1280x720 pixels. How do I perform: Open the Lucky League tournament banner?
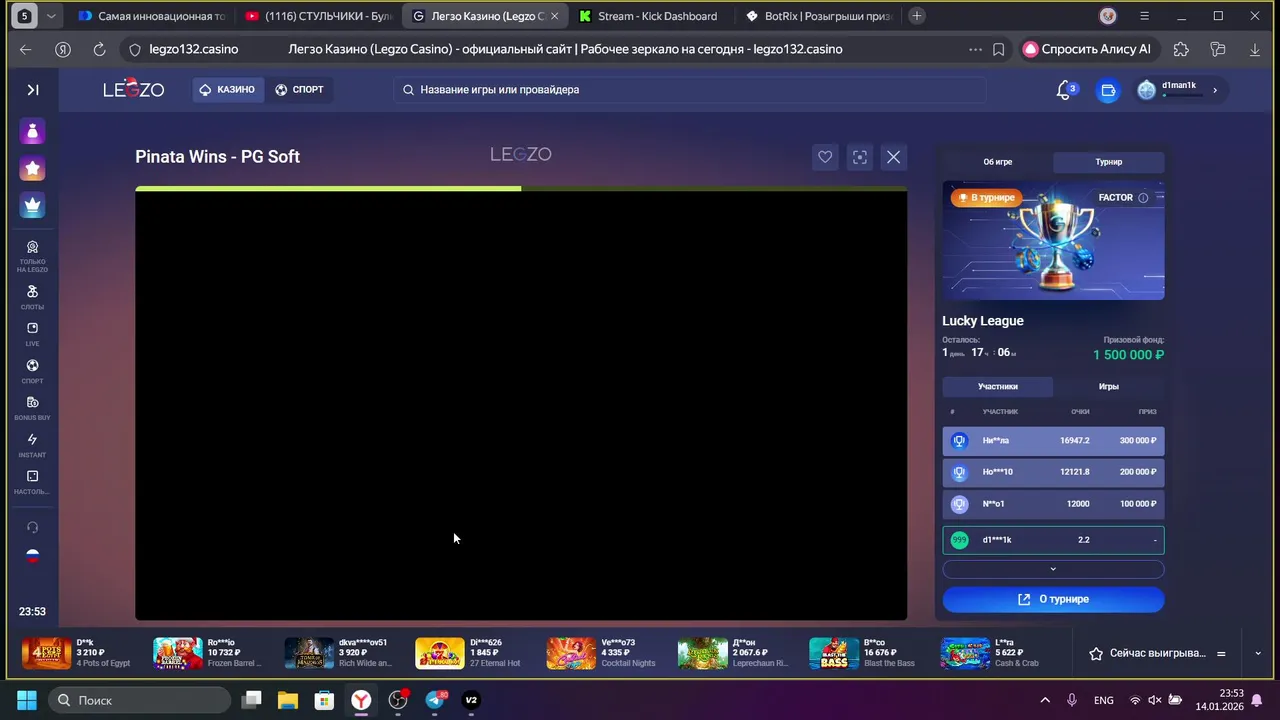coord(1053,240)
